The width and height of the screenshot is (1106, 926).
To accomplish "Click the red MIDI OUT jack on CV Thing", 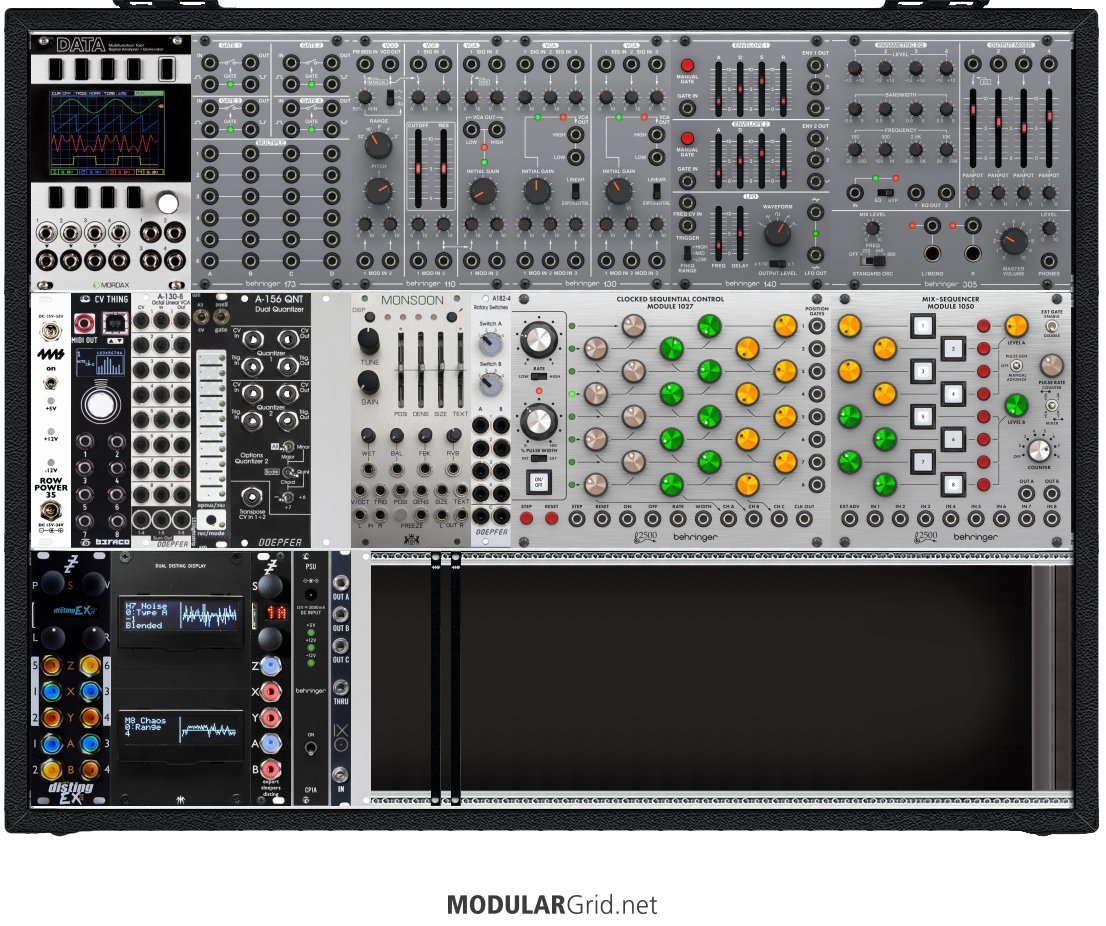I will [85, 324].
